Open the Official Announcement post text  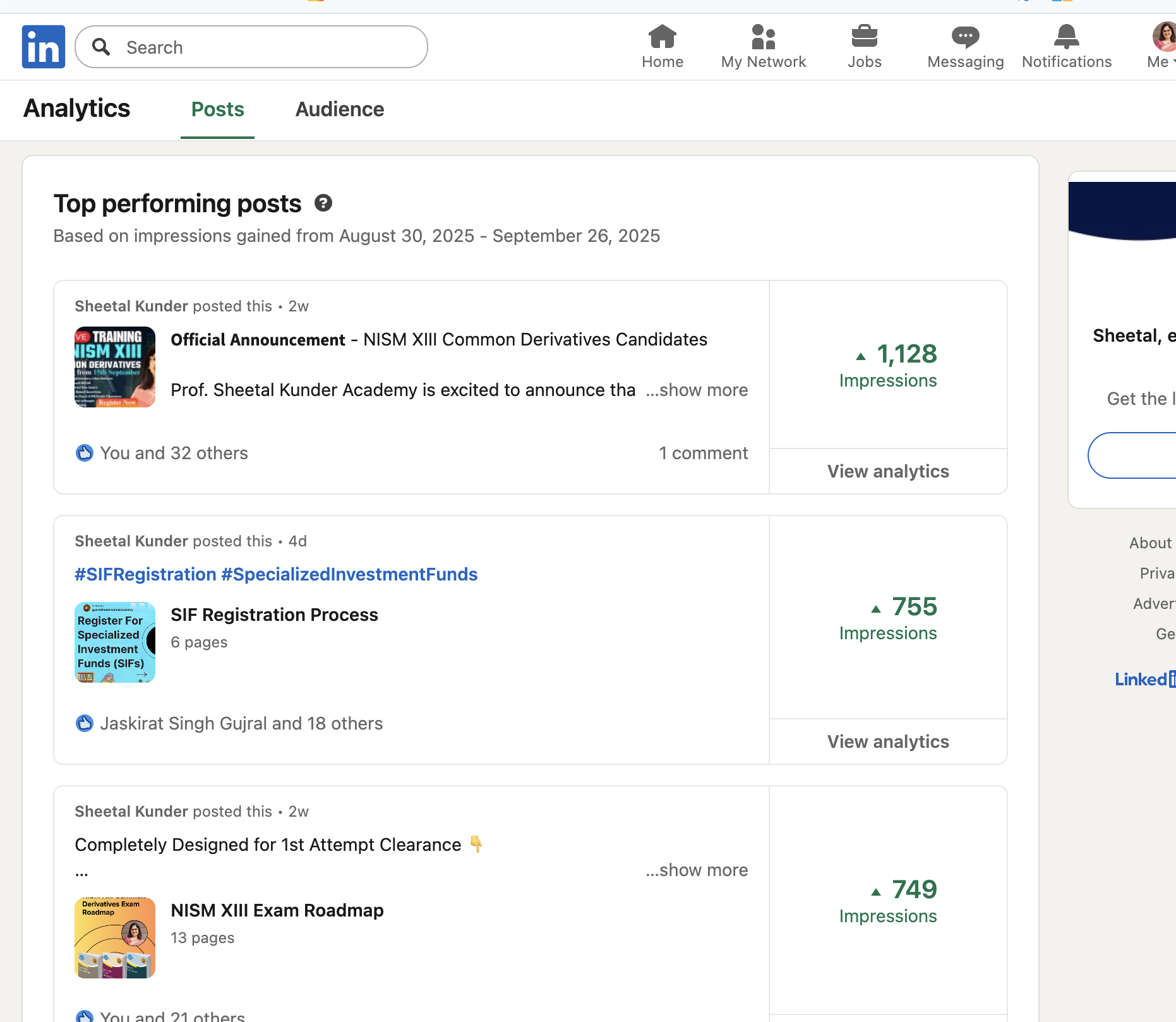(439, 340)
